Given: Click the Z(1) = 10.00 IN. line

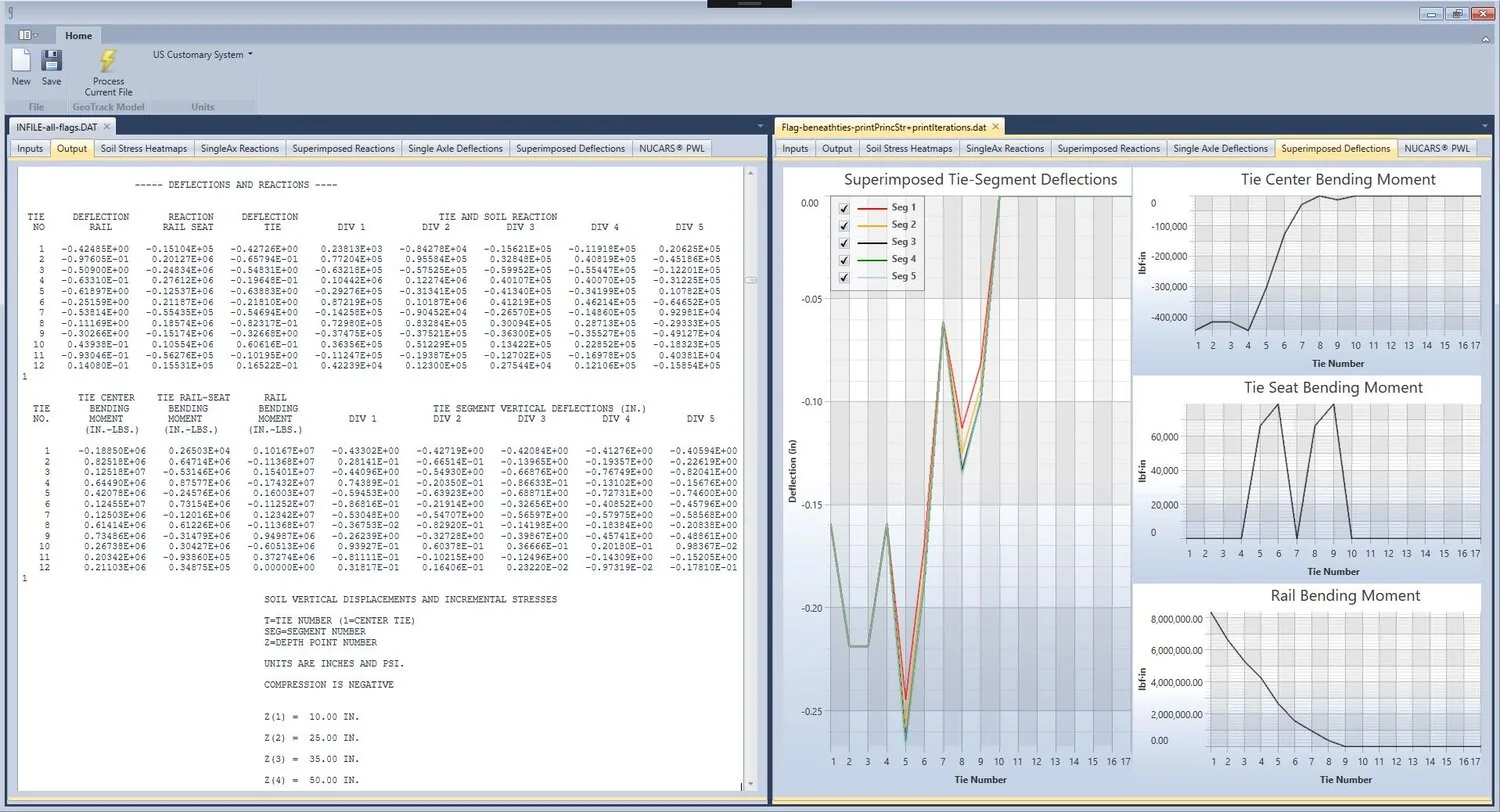Looking at the screenshot, I should click(310, 717).
